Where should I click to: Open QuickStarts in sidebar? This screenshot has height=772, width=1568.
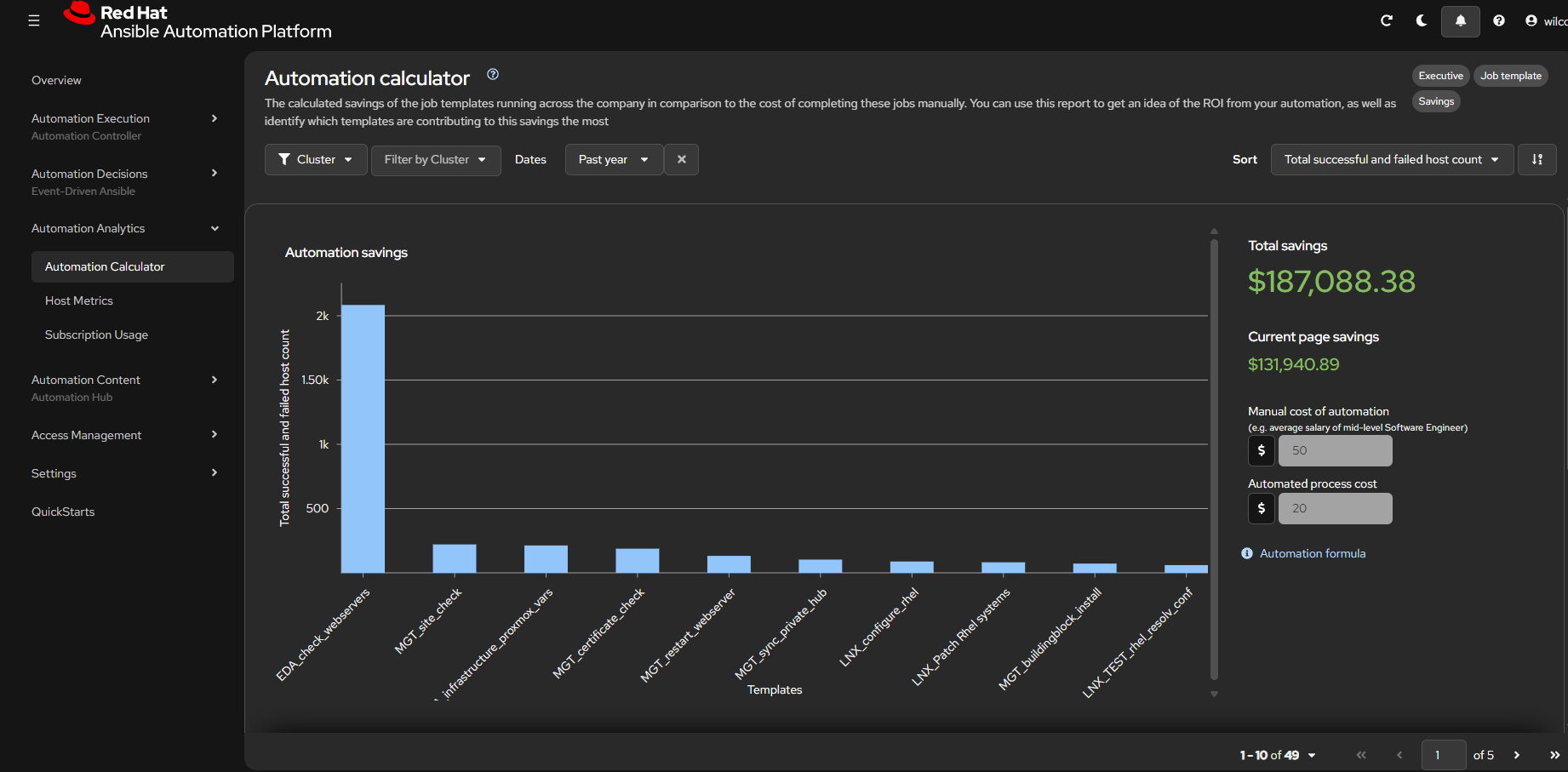click(63, 512)
